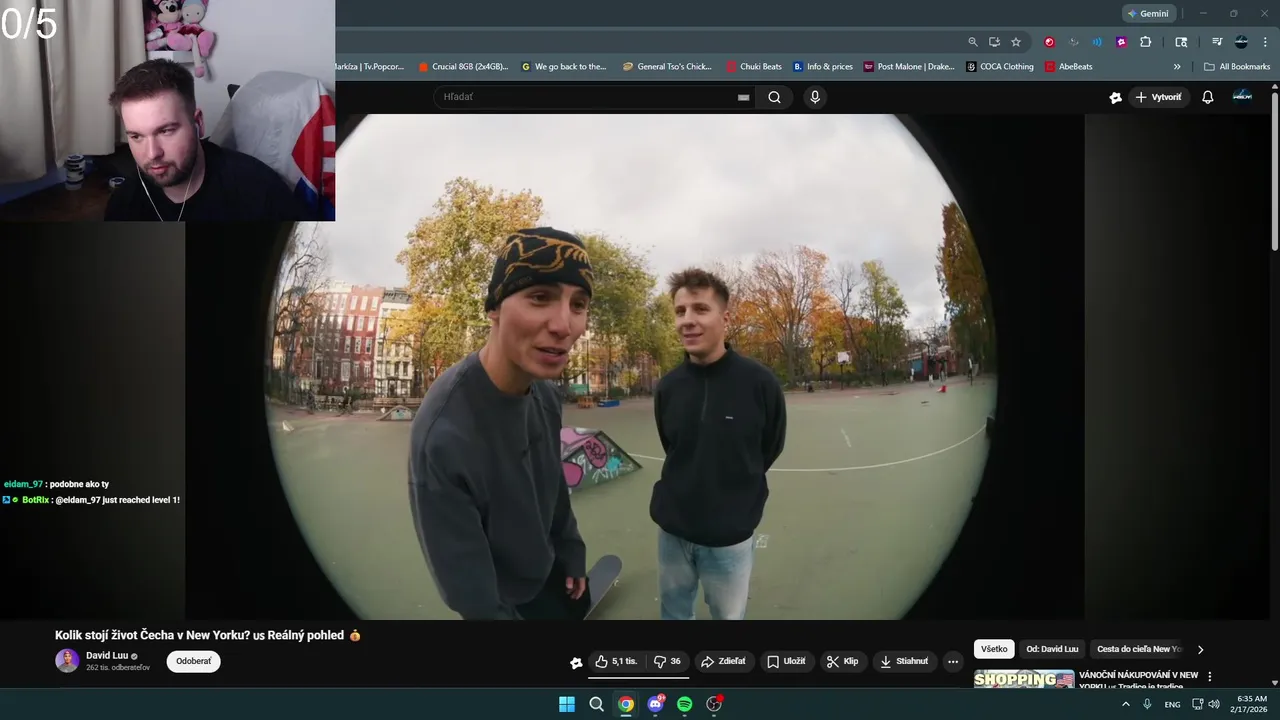Subscribe using the Odoberať button
The width and height of the screenshot is (1280, 720).
point(193,661)
